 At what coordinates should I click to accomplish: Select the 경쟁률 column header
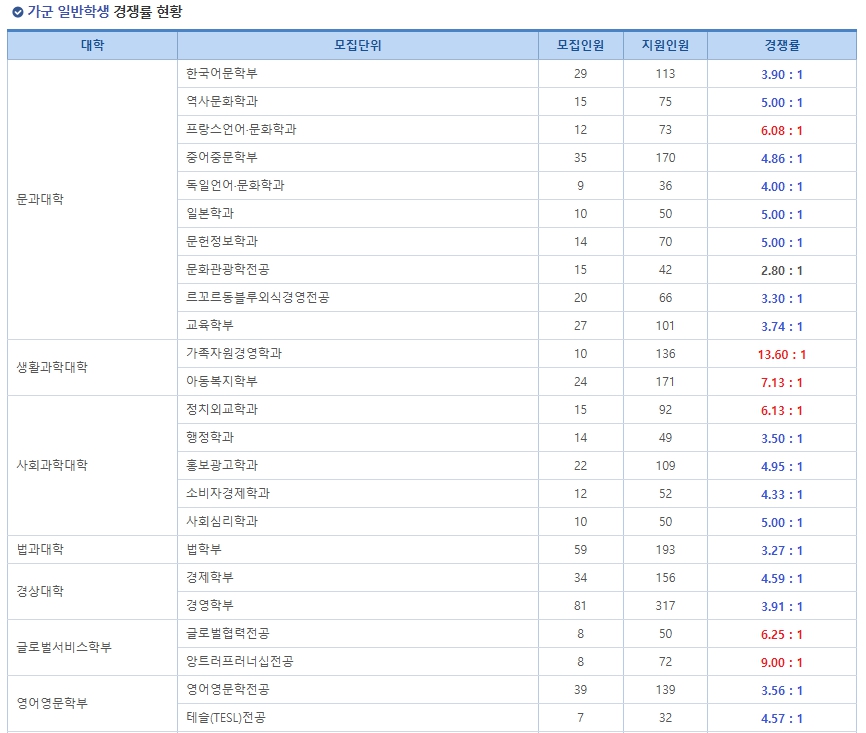pyautogui.click(x=782, y=45)
